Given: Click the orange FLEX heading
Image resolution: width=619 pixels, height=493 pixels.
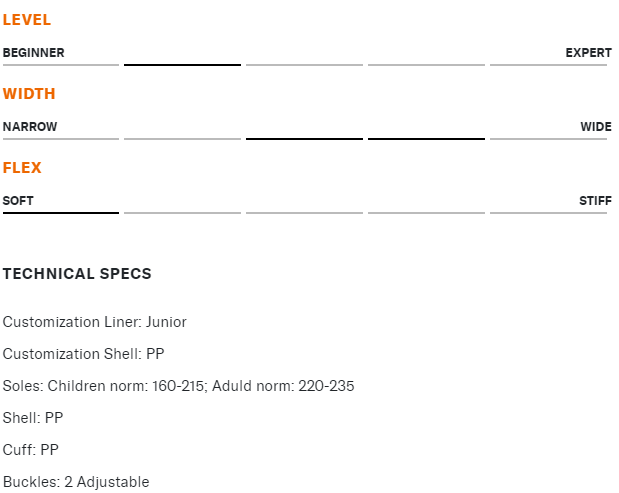Looking at the screenshot, I should (22, 168).
